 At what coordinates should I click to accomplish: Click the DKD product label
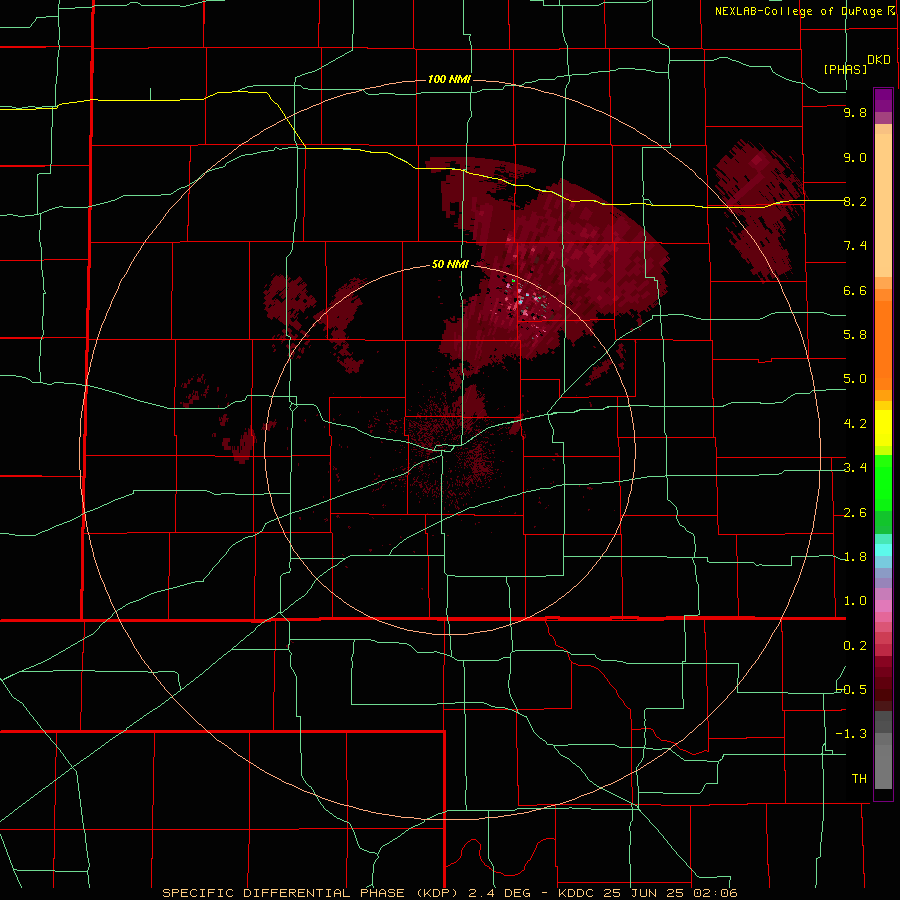(878, 60)
